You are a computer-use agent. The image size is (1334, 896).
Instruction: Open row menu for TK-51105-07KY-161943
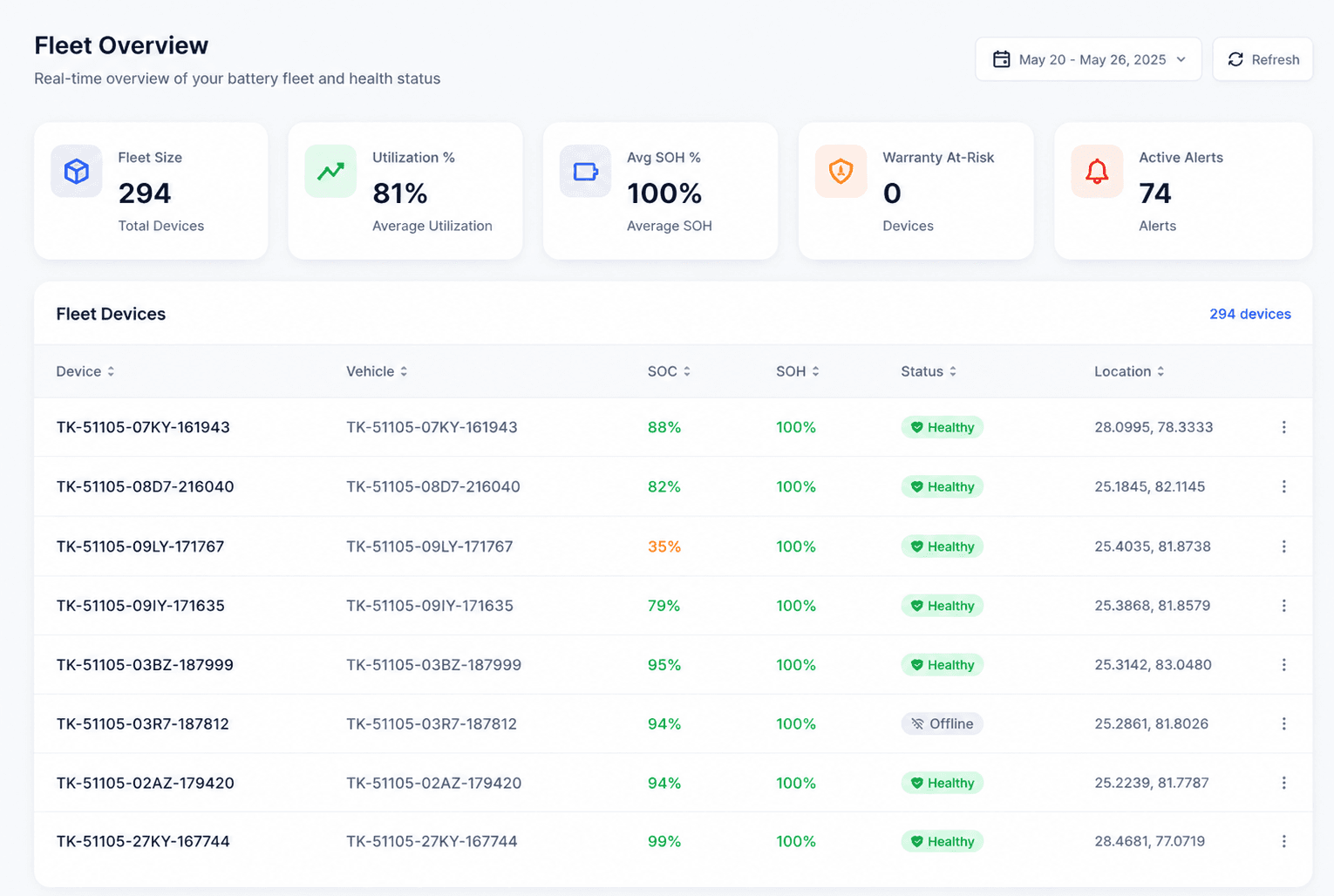pyautogui.click(x=1284, y=427)
